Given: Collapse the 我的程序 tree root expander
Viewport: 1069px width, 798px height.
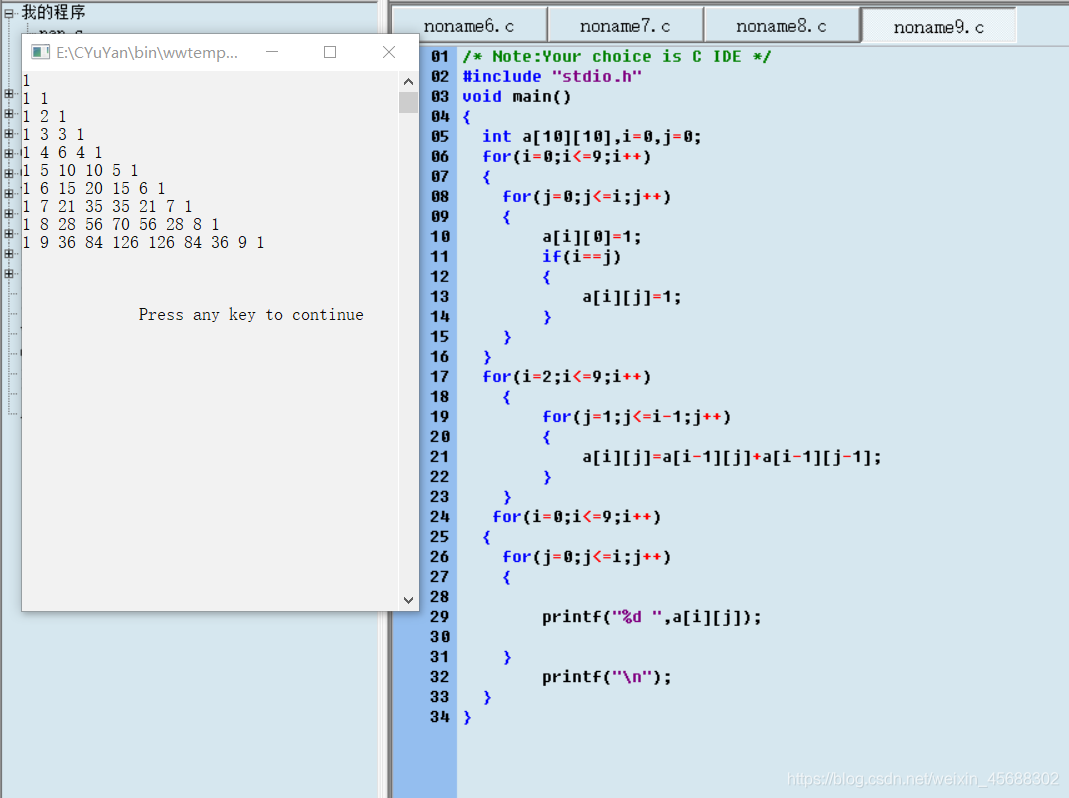Looking at the screenshot, I should tap(8, 13).
